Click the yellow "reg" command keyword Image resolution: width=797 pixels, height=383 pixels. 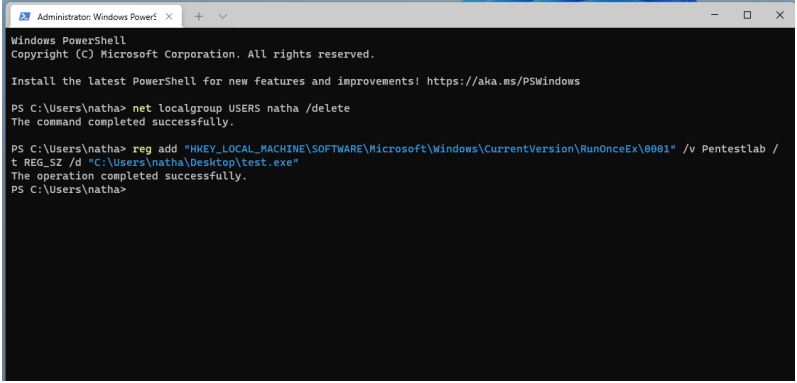(x=142, y=149)
